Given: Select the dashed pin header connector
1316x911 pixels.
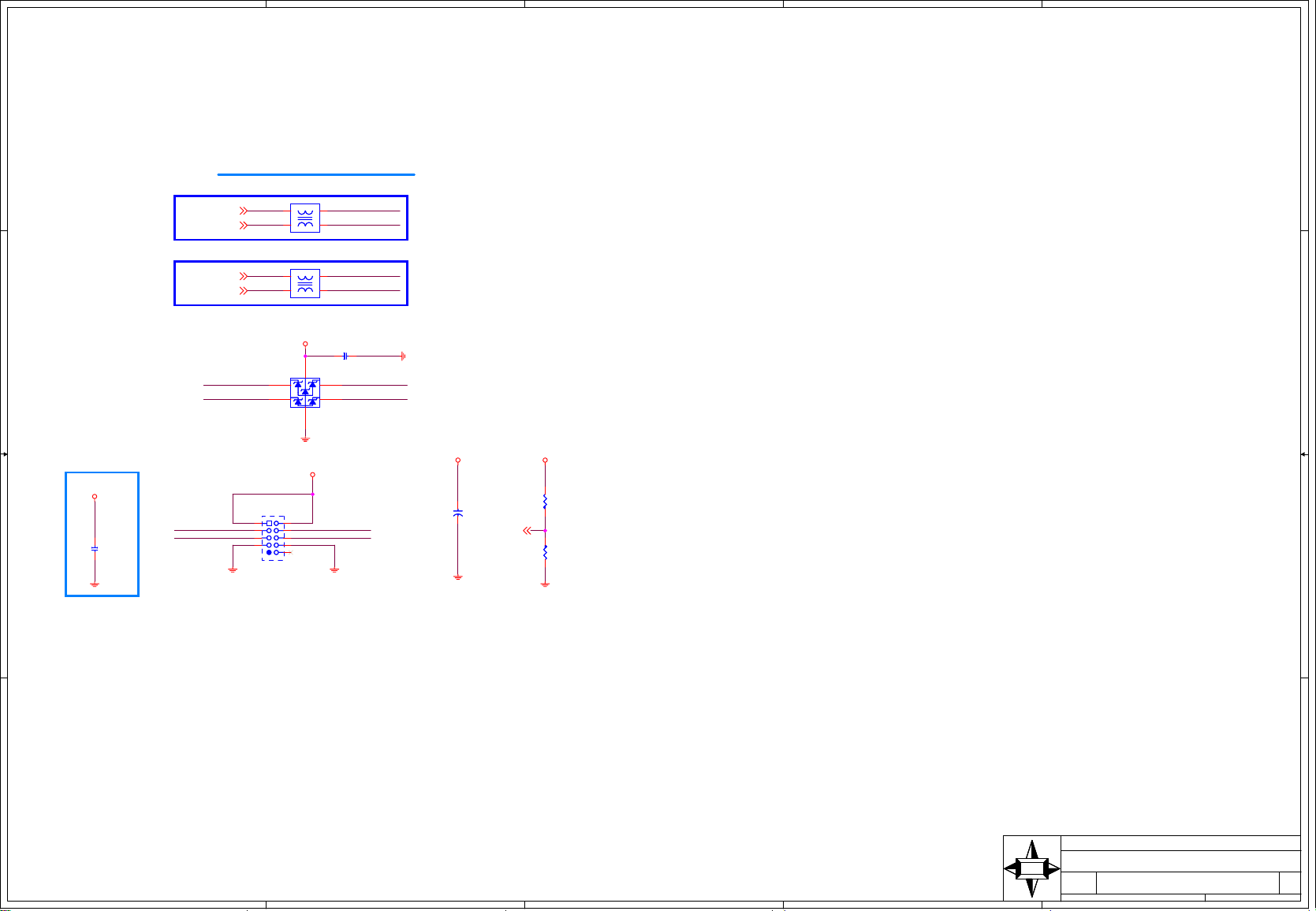Looking at the screenshot, I should [x=273, y=538].
